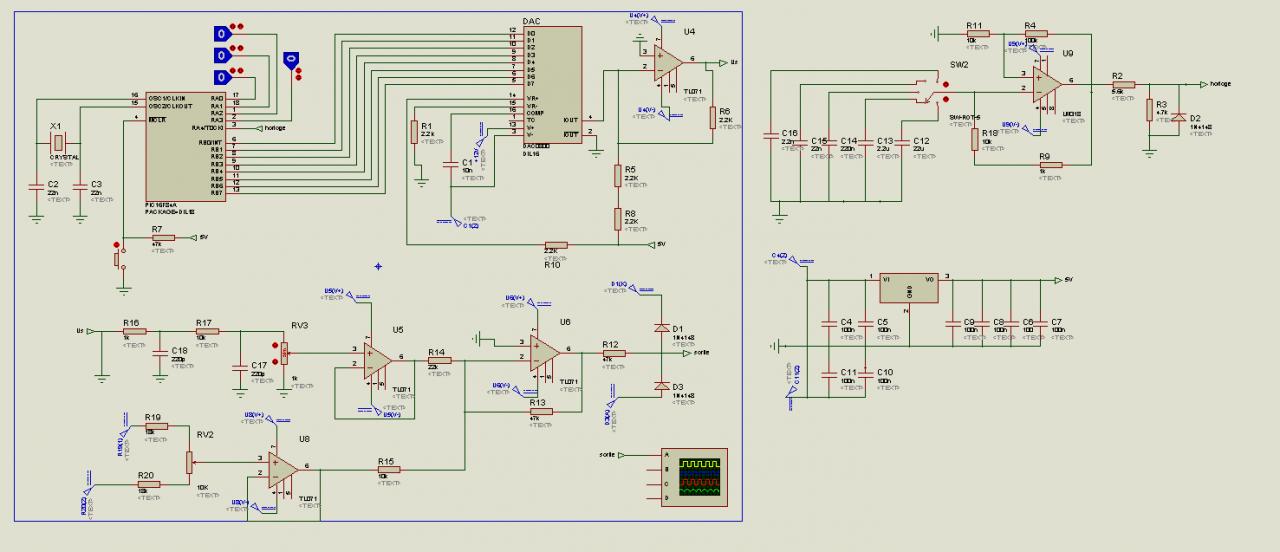The width and height of the screenshot is (1280, 552).
Task: Select resistor R15 at the U8 output
Action: tap(388, 469)
